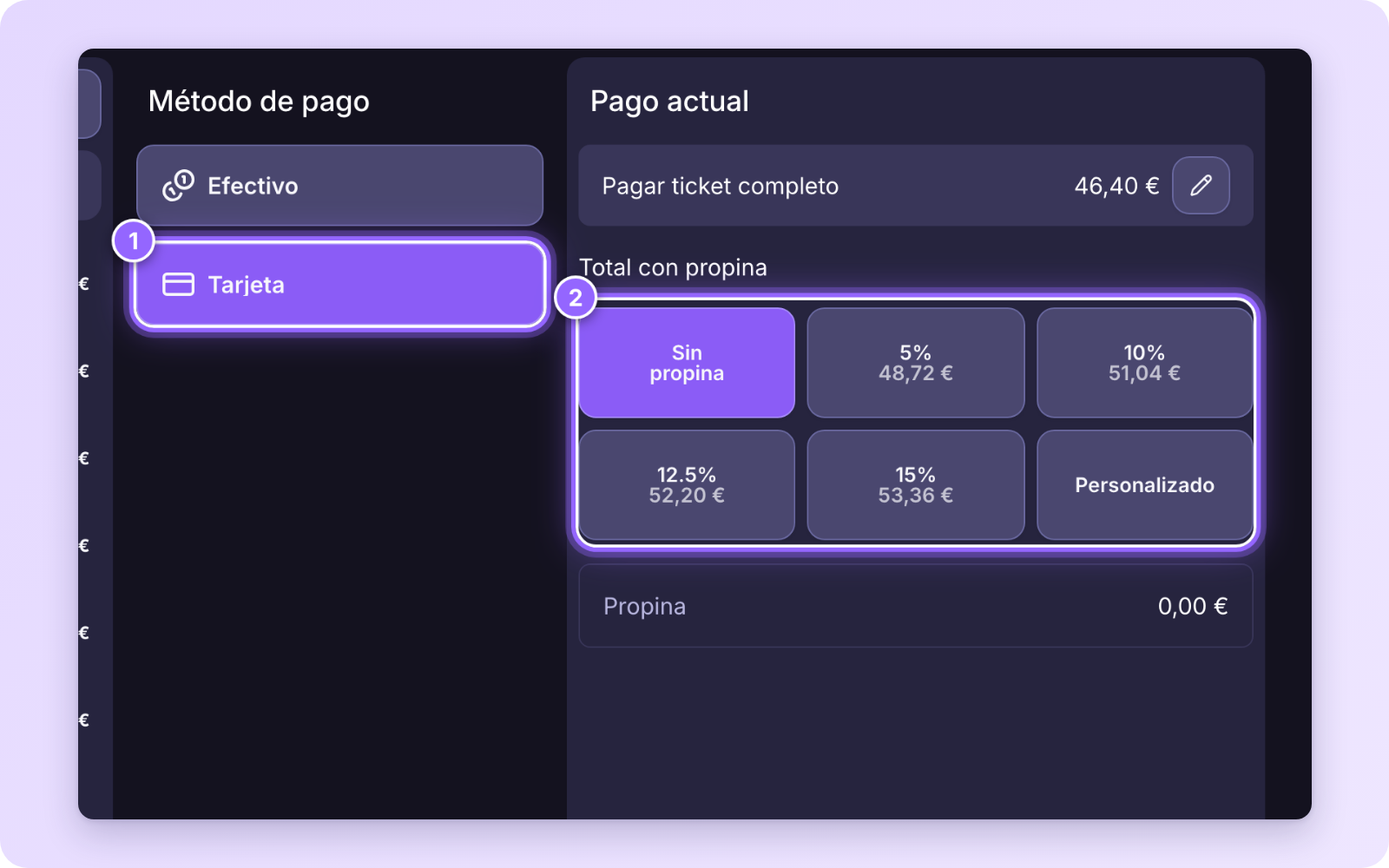Click the Total con propina label
The width and height of the screenshot is (1389, 868).
[673, 267]
